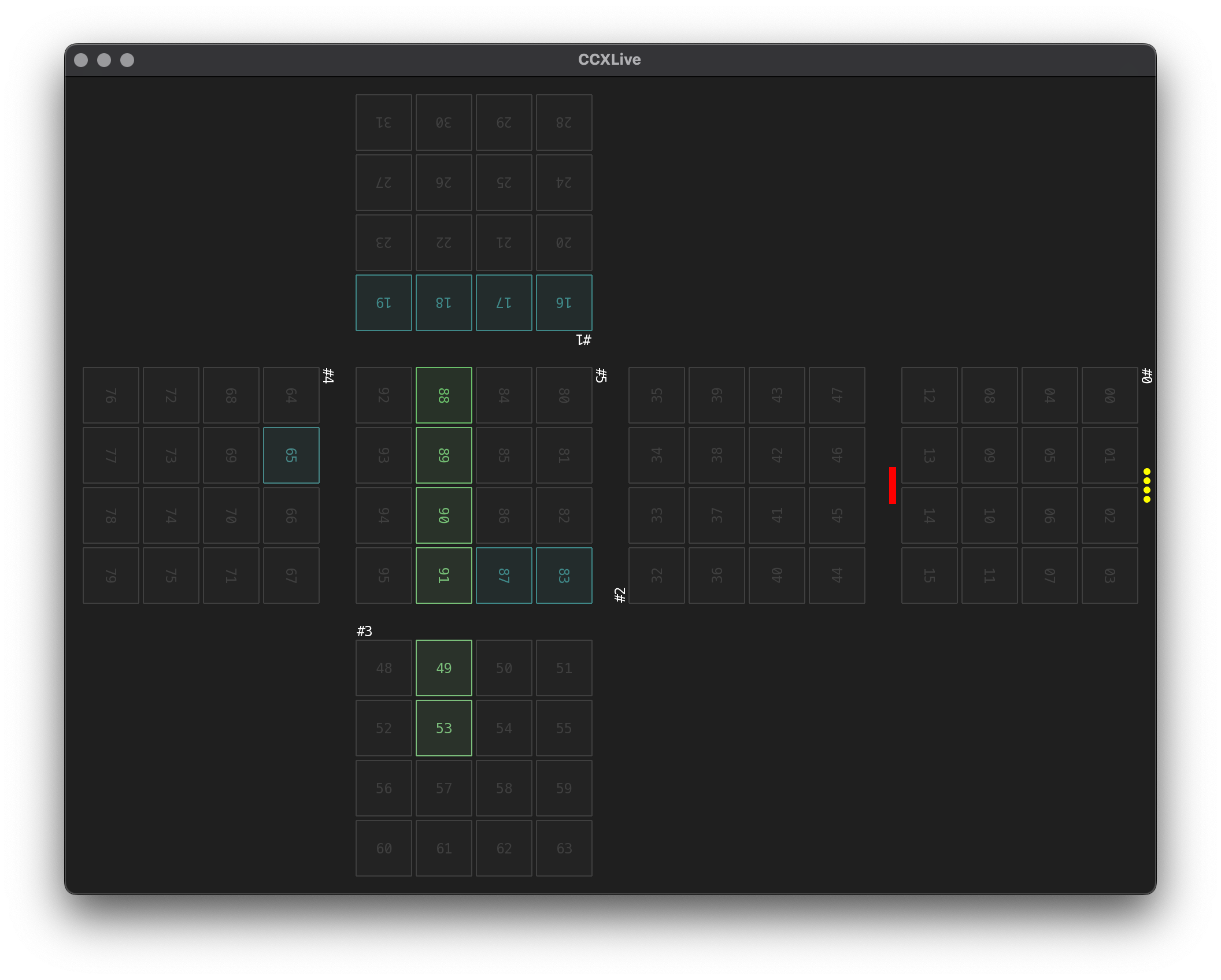Toggle green pad 53

[x=443, y=728]
